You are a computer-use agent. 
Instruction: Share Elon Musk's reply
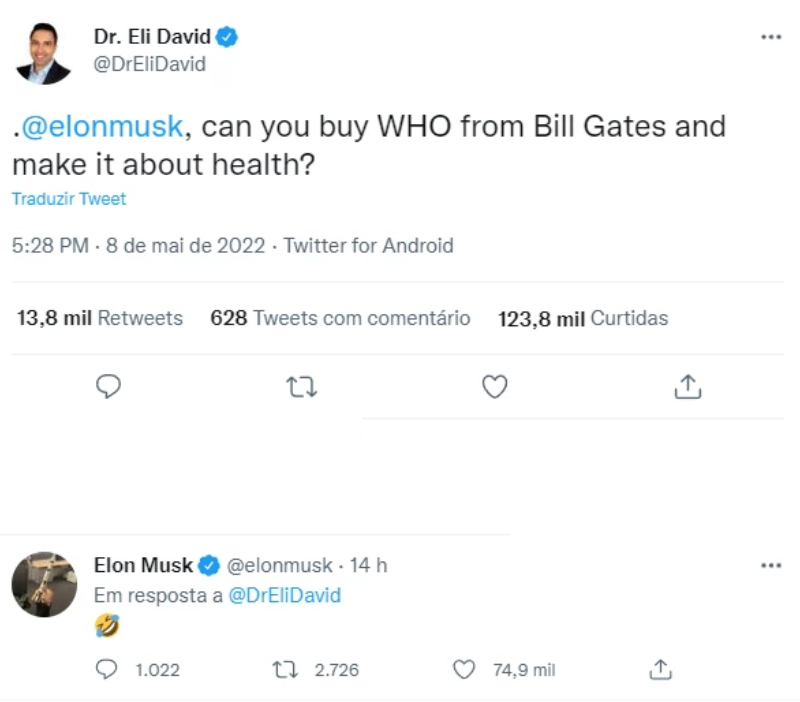(x=659, y=670)
